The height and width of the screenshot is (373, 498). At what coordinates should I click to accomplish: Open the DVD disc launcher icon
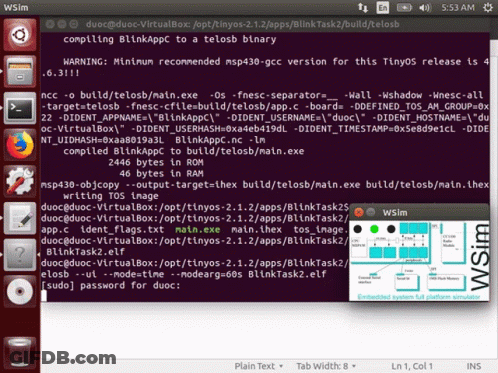(20, 291)
